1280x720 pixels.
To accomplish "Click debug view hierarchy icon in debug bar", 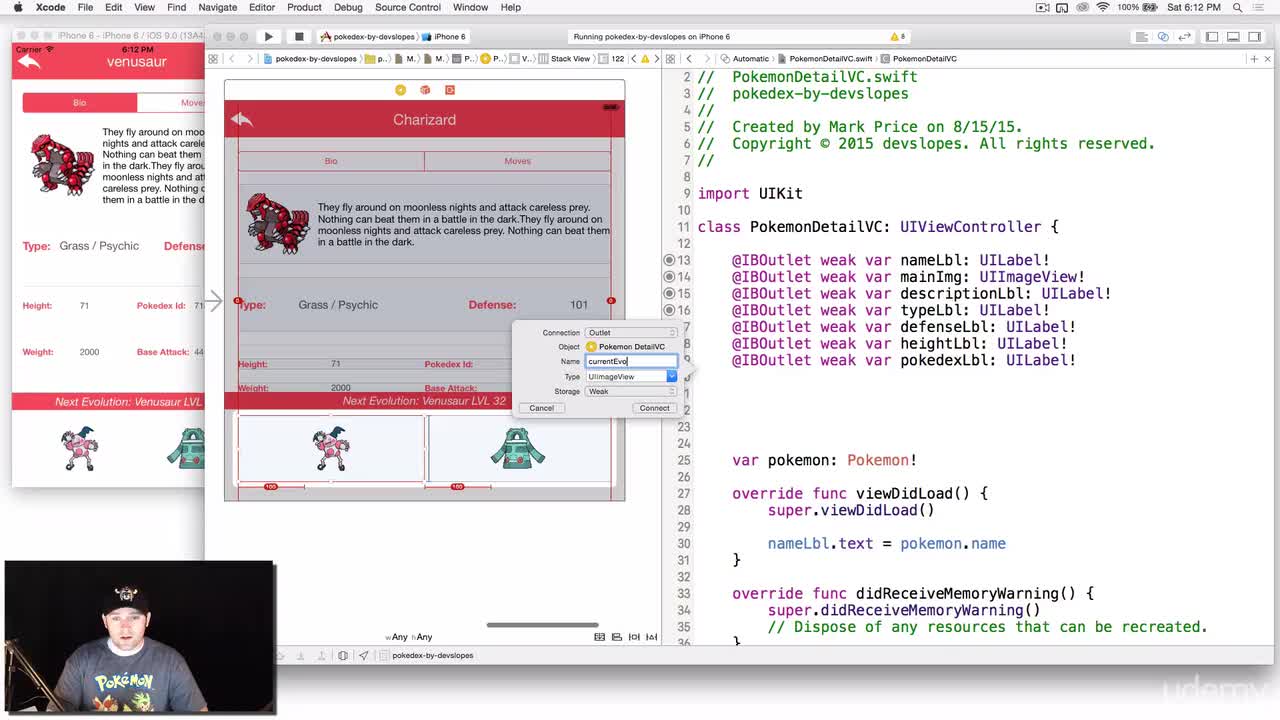I will (343, 656).
